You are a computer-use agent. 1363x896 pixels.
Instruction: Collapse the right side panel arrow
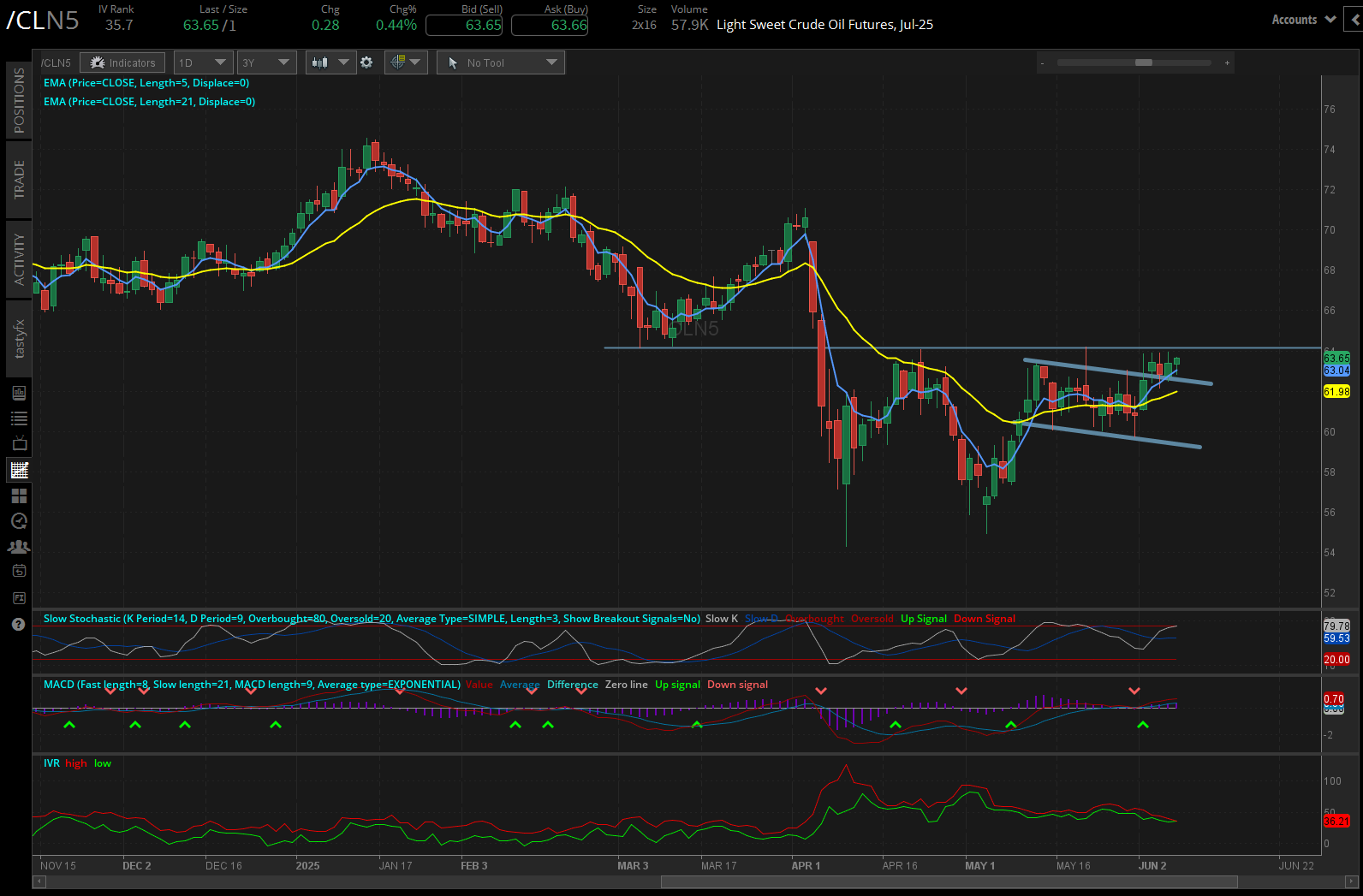click(x=1354, y=20)
